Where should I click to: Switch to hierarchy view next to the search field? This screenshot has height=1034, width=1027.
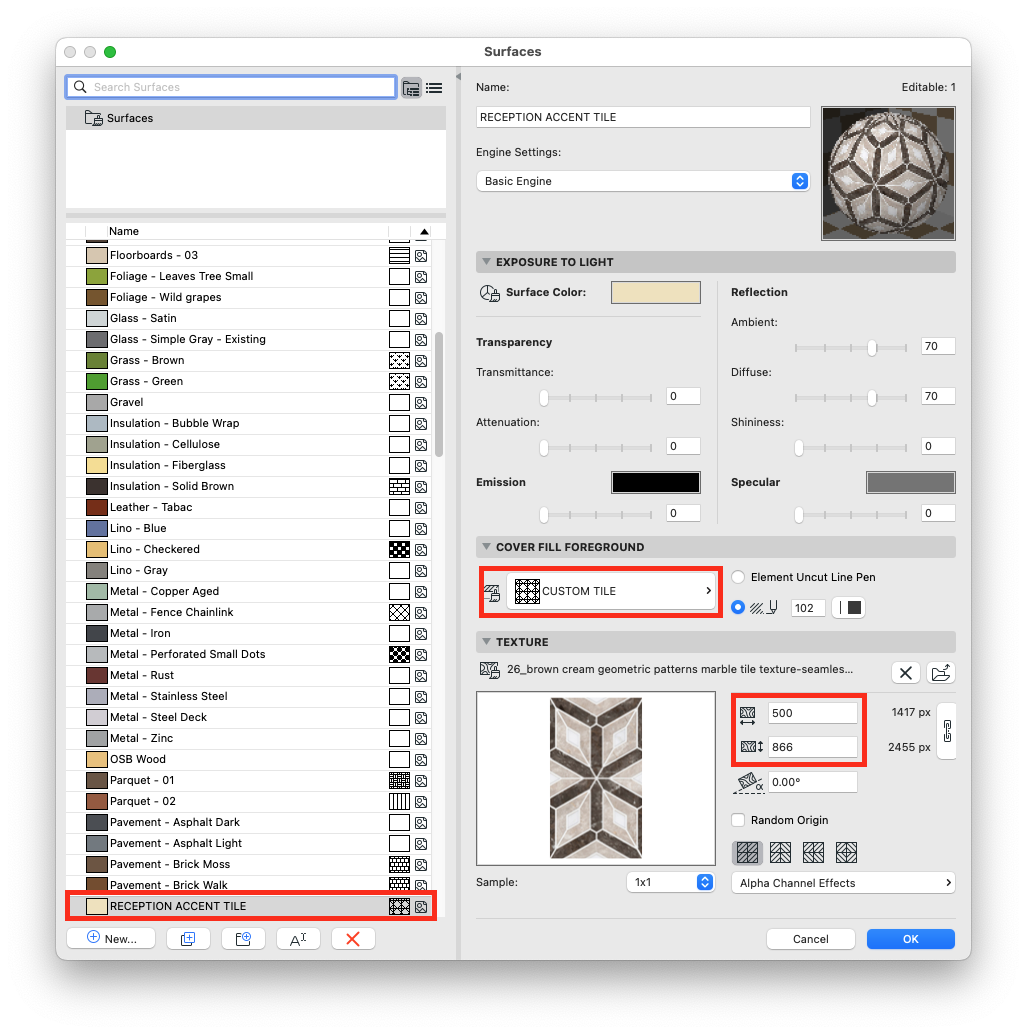[x=411, y=87]
